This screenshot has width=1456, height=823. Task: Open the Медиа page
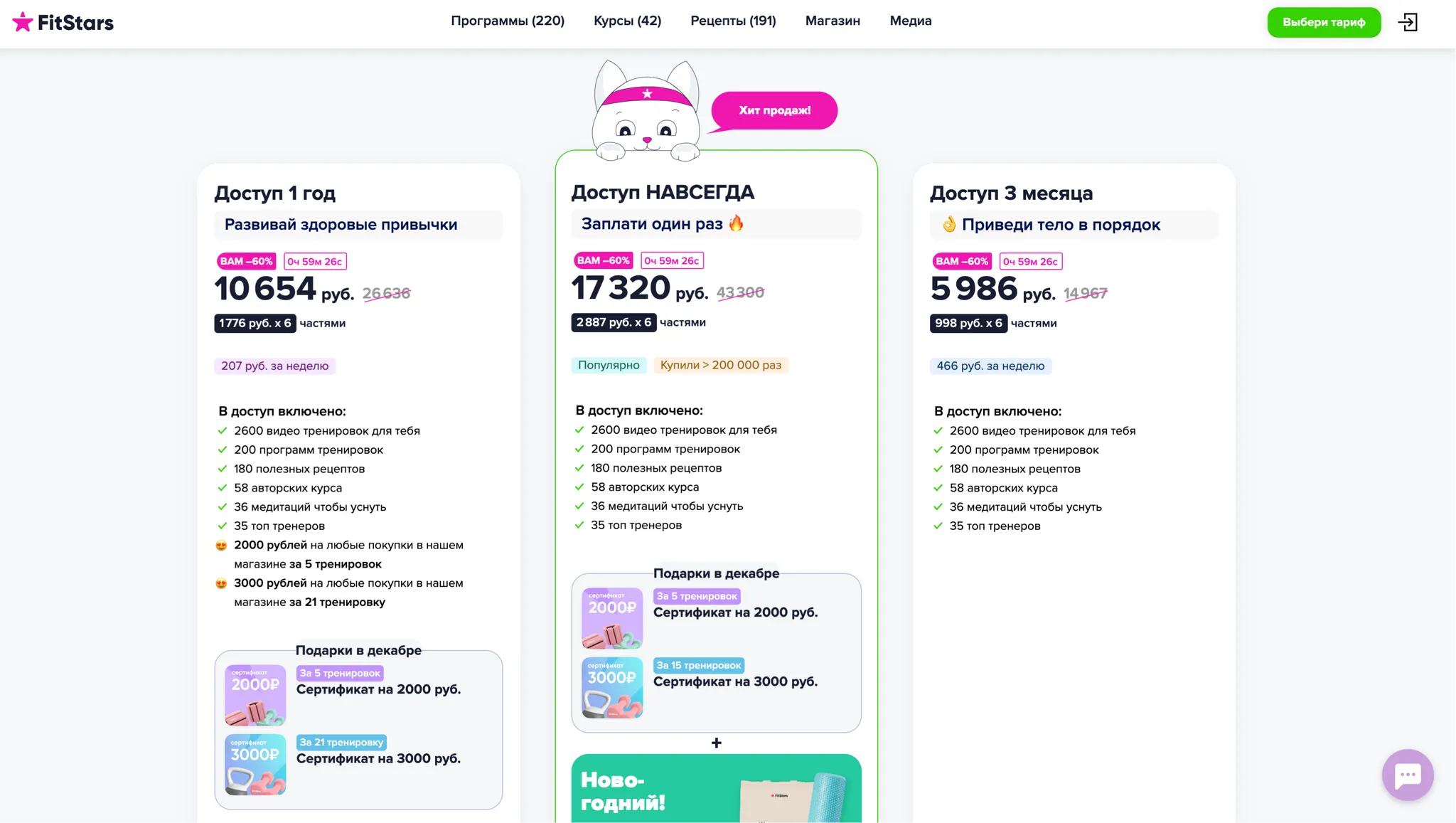coord(910,21)
